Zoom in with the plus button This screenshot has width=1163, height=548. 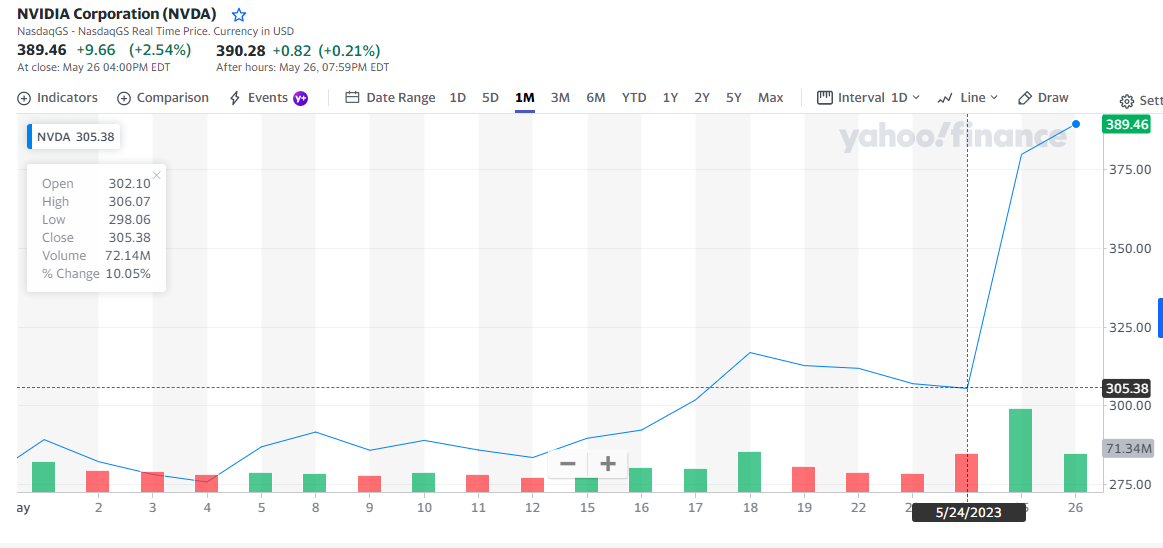tap(608, 464)
